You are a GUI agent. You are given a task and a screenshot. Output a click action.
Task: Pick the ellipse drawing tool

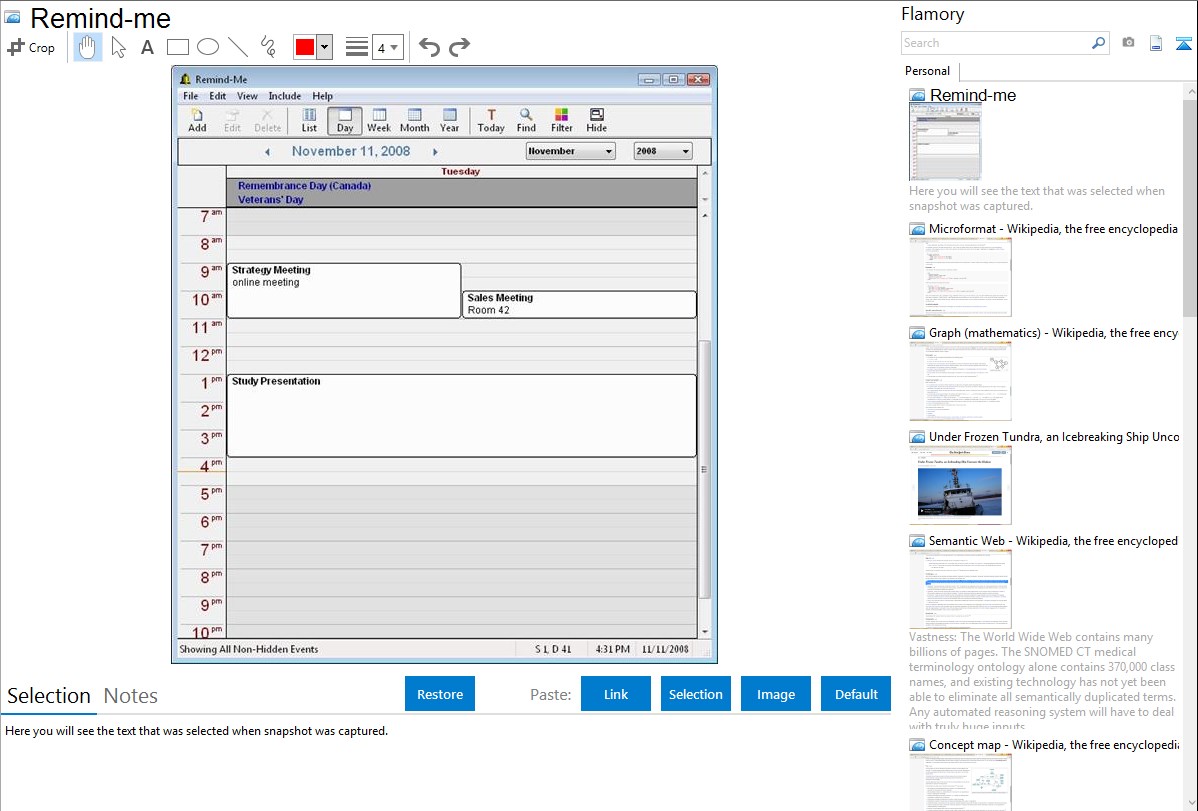tap(208, 47)
